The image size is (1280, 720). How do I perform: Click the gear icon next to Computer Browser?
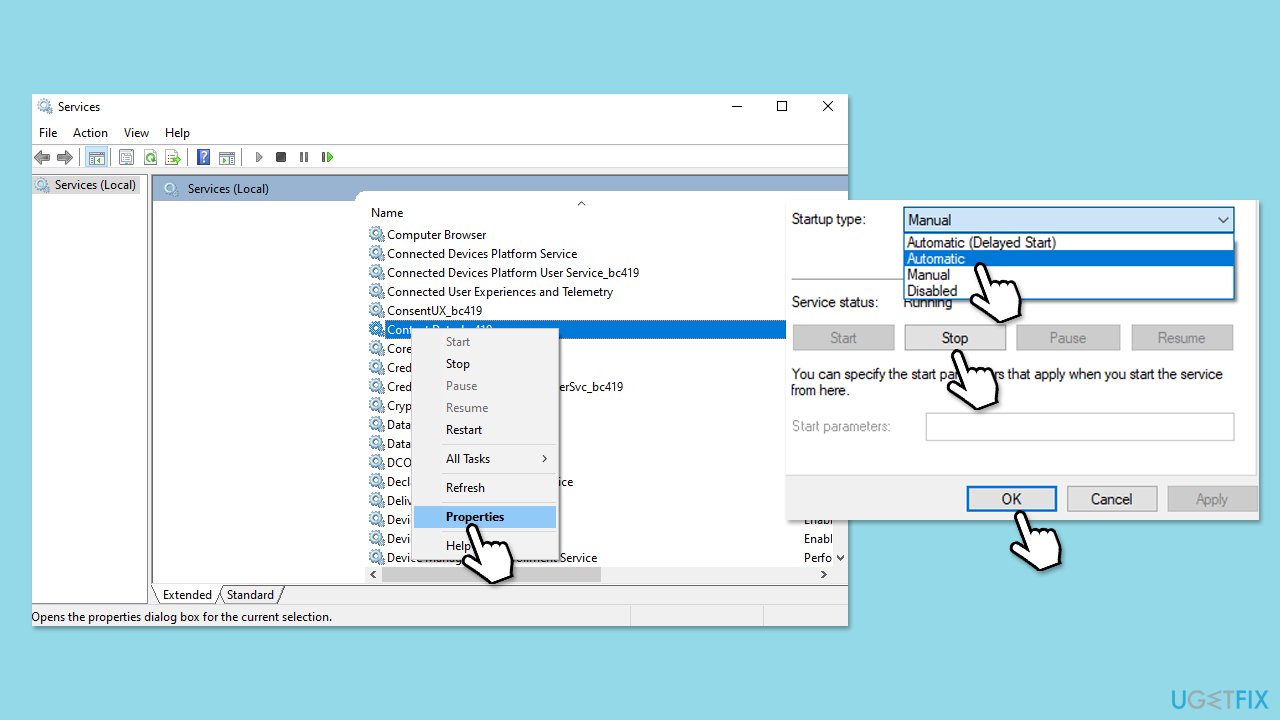(x=377, y=234)
